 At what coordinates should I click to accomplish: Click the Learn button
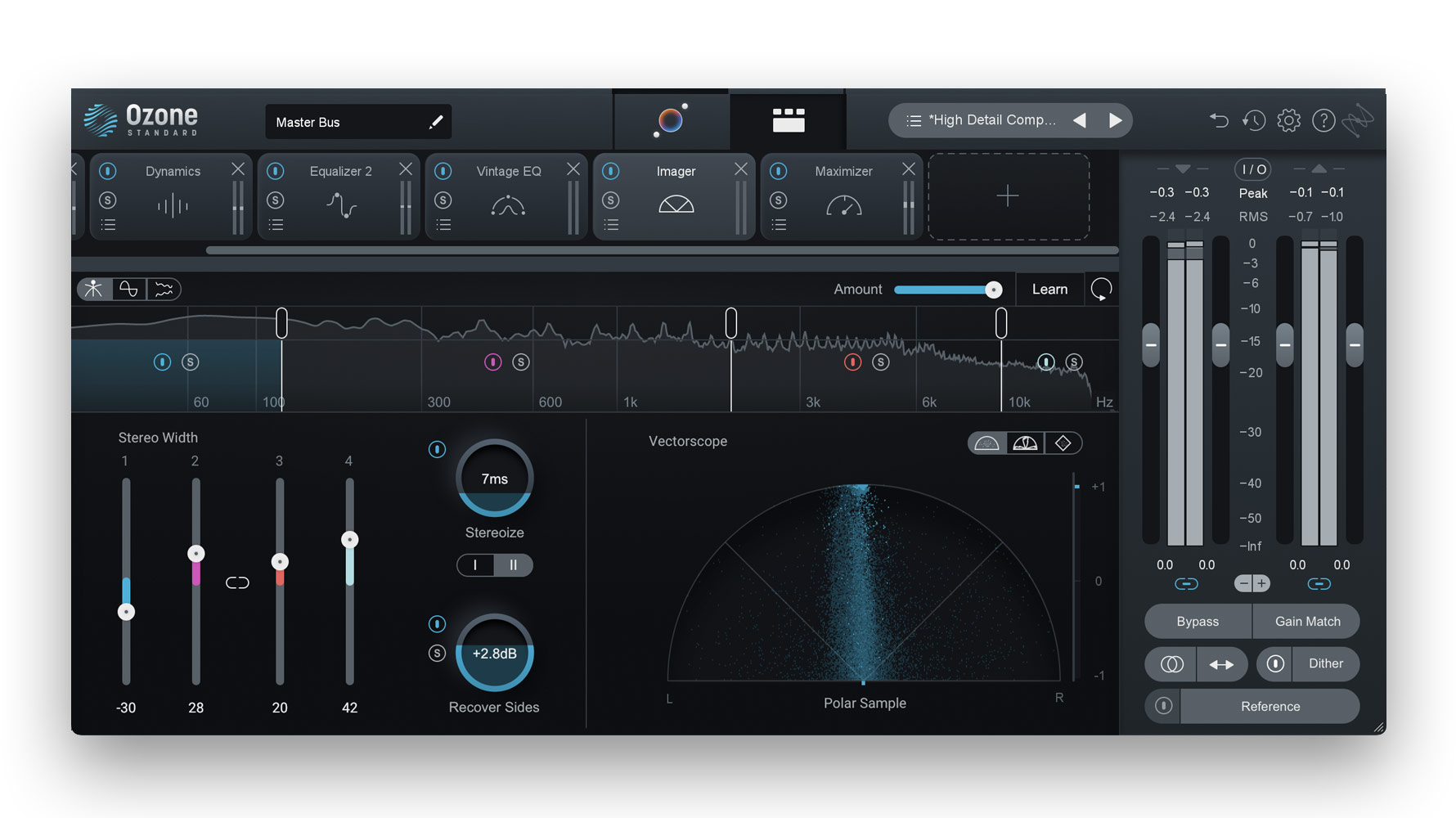[1049, 290]
